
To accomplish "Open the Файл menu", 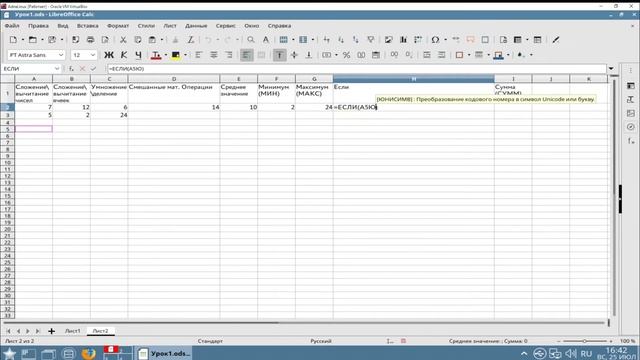I will [x=12, y=25].
